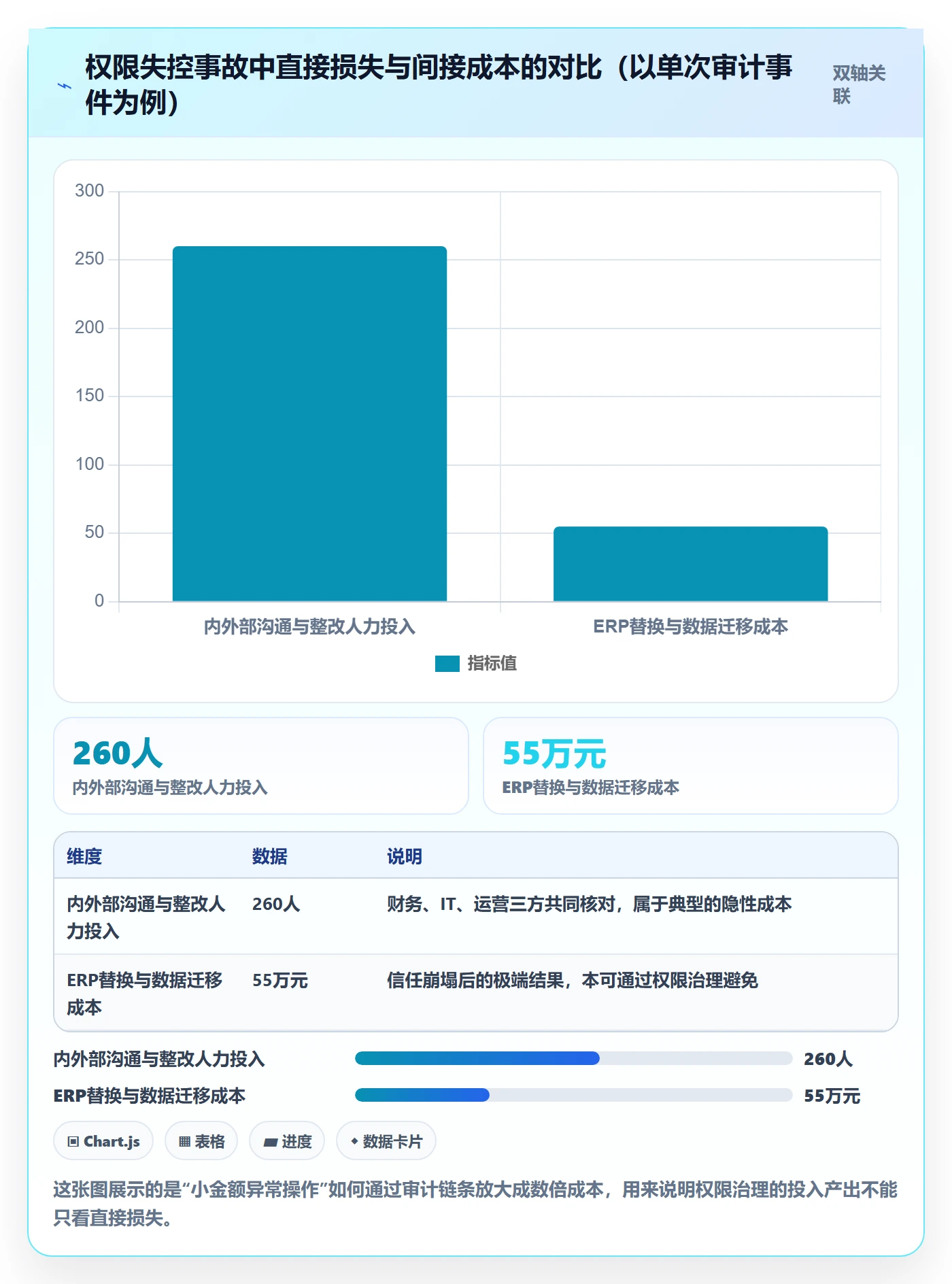Click the 维度 column header
The height and width of the screenshot is (1284, 952).
tap(84, 856)
